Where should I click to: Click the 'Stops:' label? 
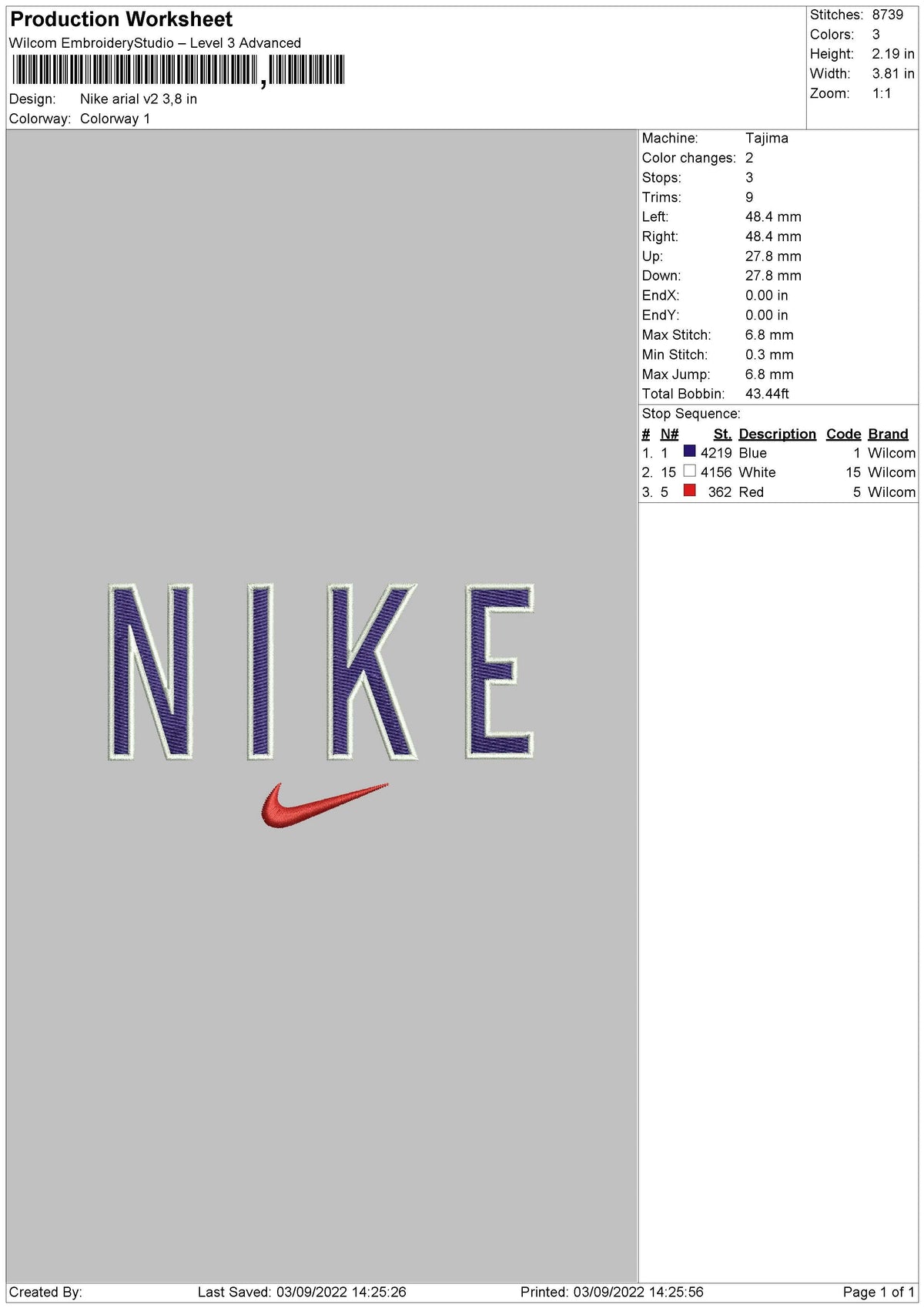pyautogui.click(x=661, y=178)
